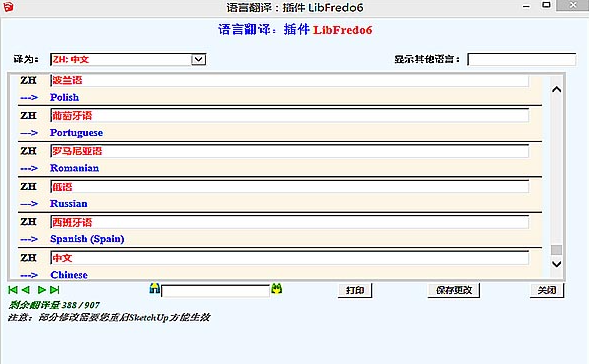Edit the translation field containing 罗马尼亚语
This screenshot has height=364, width=589.
(290, 151)
